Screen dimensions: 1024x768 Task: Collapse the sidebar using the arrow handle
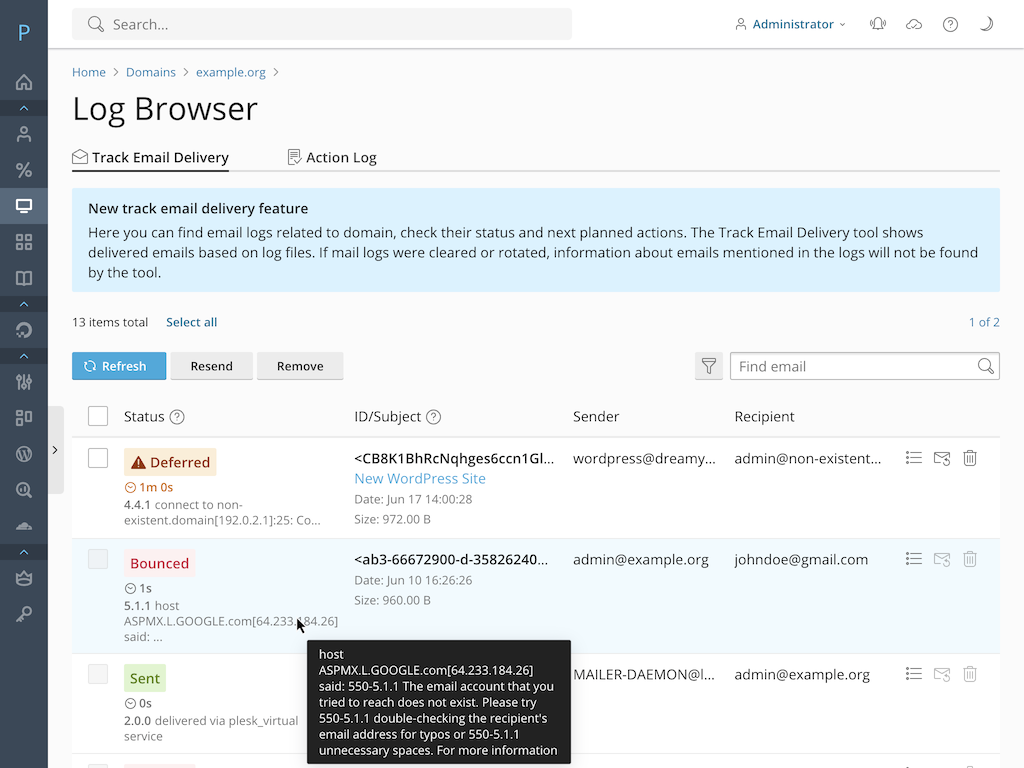pyautogui.click(x=56, y=449)
